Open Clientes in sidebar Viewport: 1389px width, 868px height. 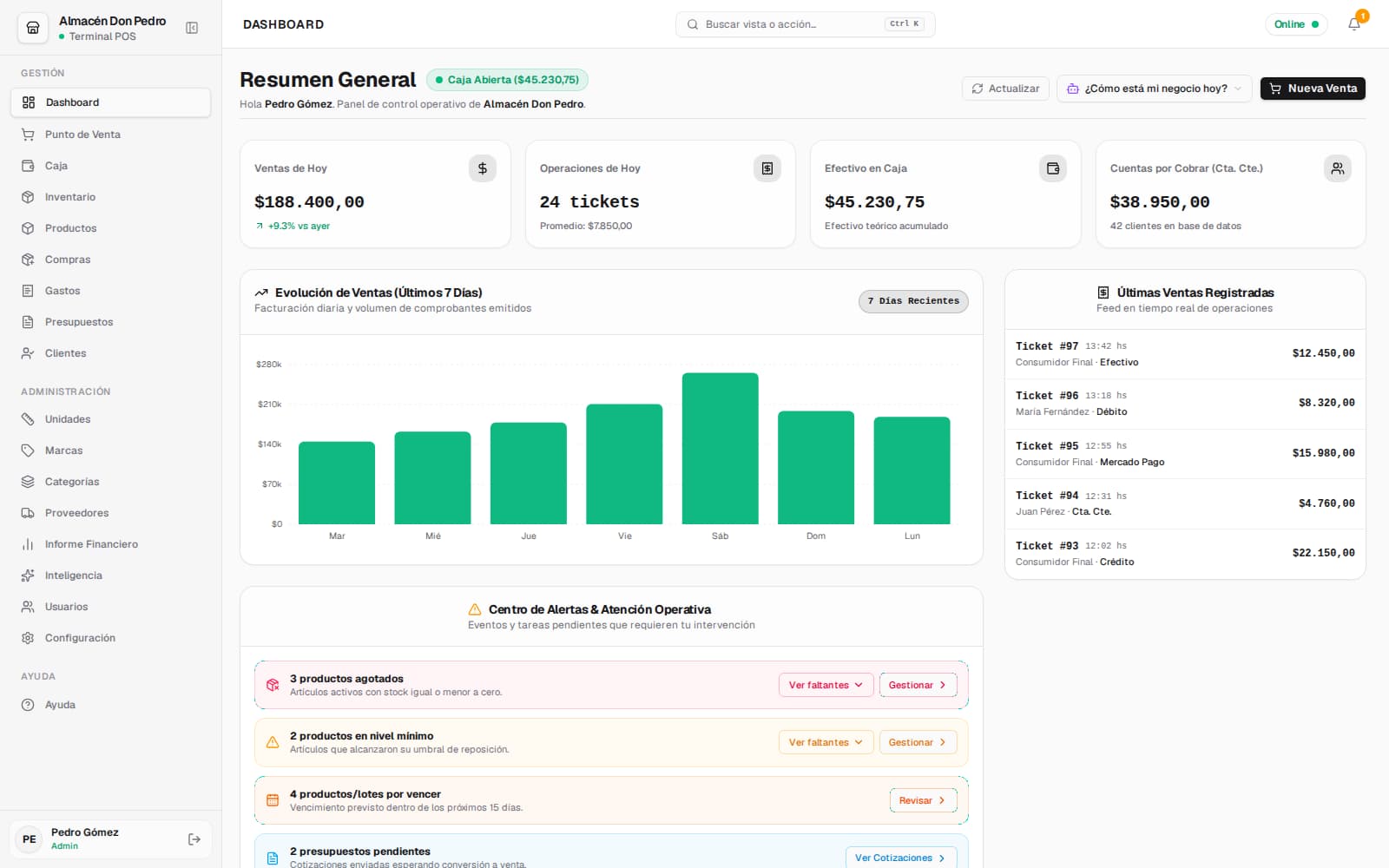point(110,353)
